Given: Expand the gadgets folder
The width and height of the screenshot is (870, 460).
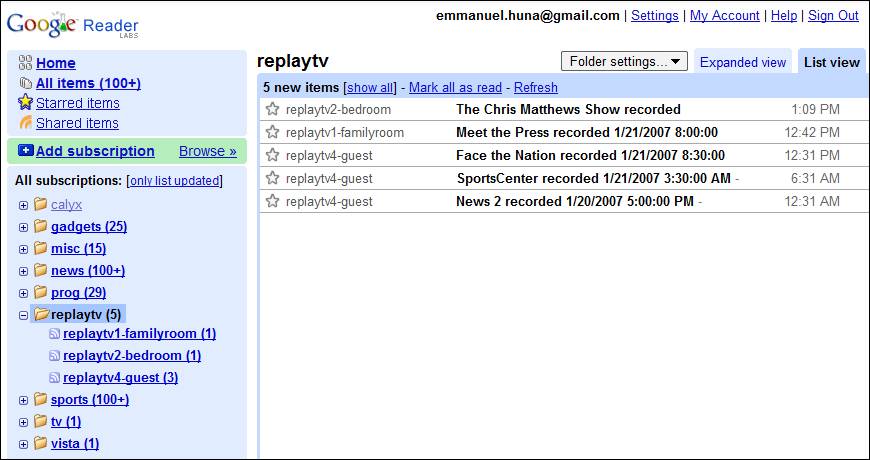Looking at the screenshot, I should [23, 227].
